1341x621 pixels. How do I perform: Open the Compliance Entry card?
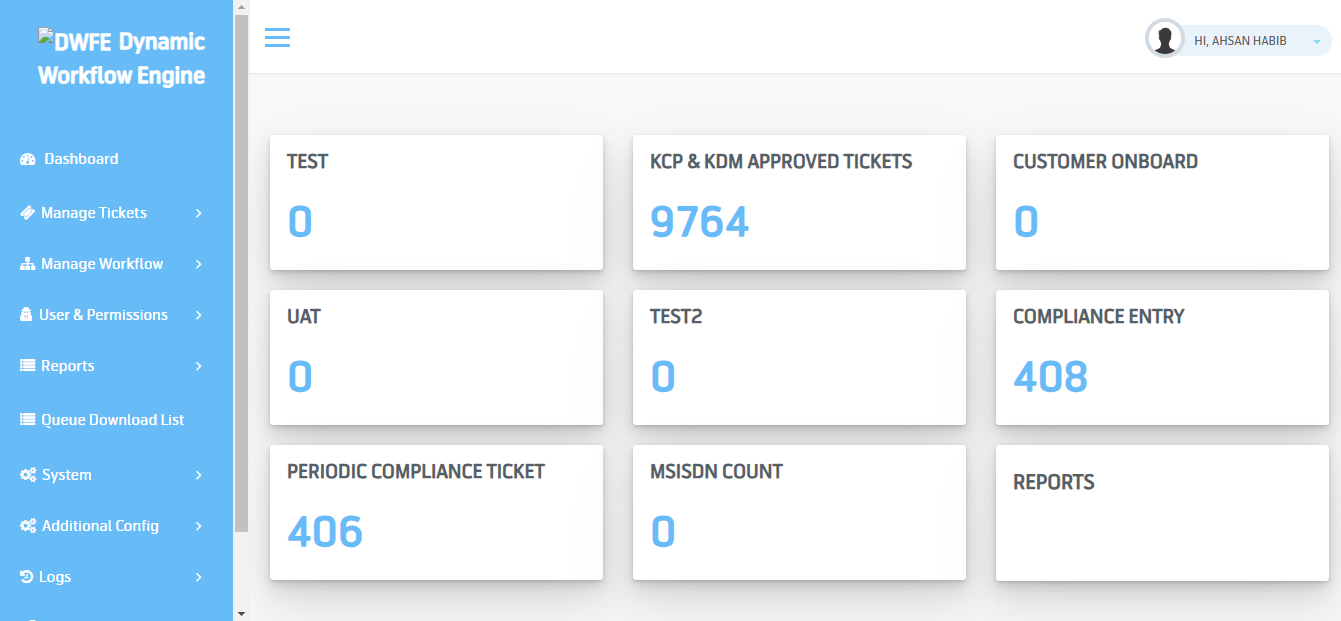pyautogui.click(x=1162, y=357)
